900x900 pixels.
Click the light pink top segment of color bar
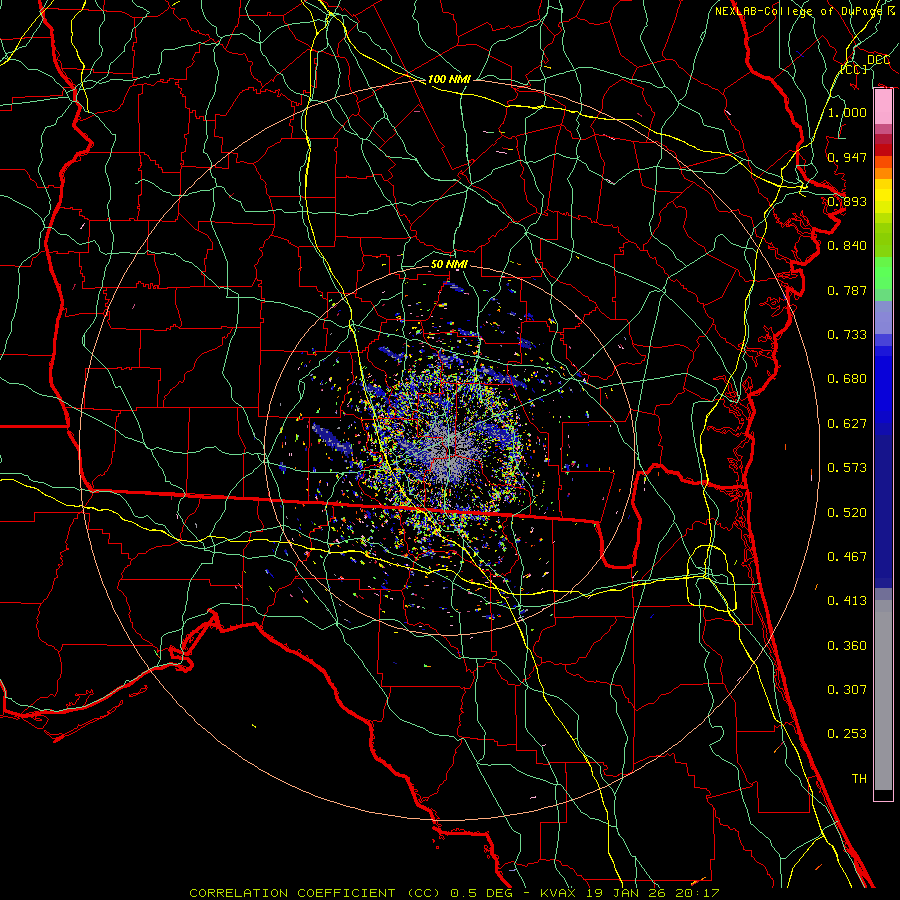coord(883,107)
